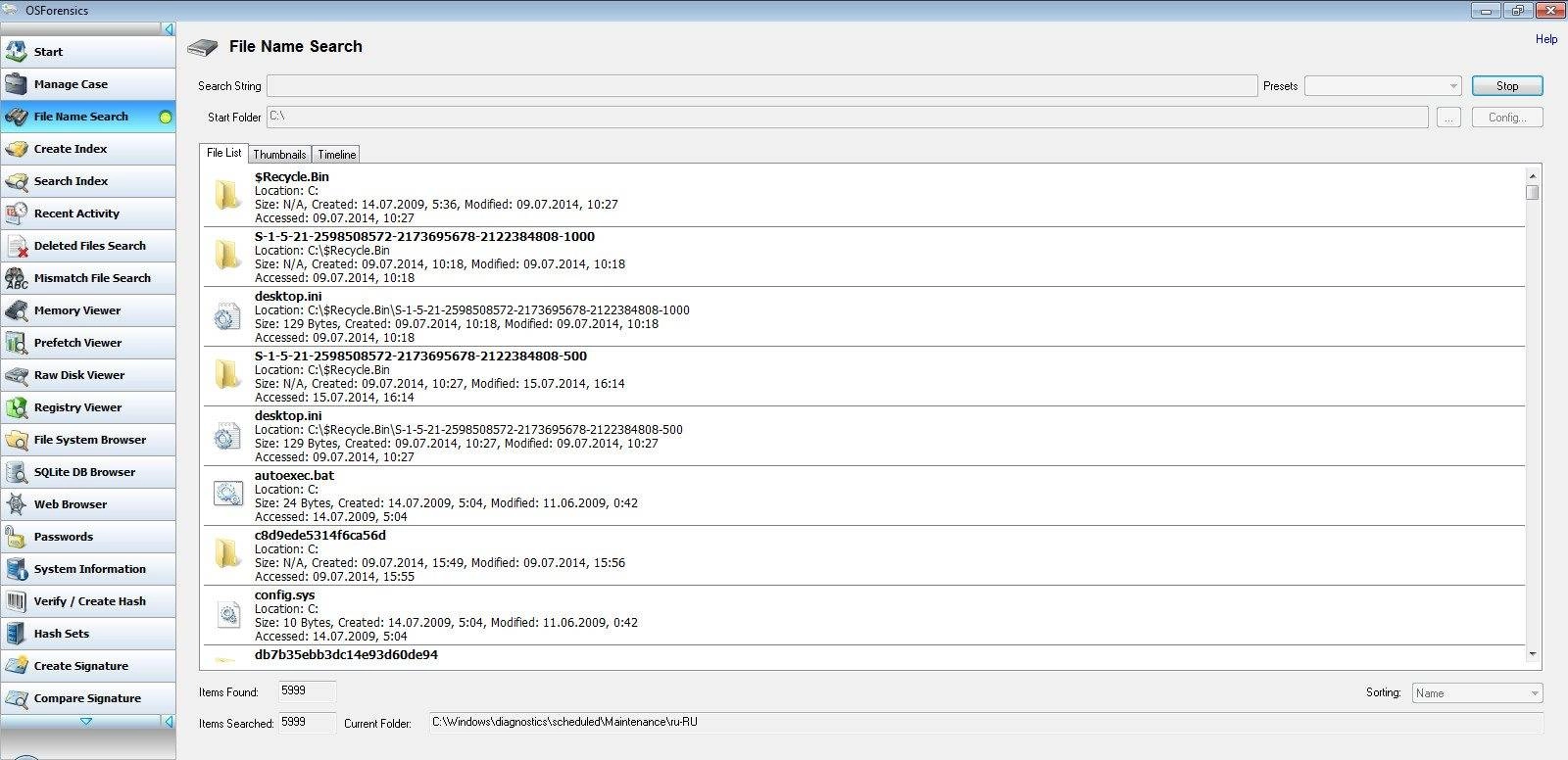Screen dimensions: 1568x760
Task: Expand sidebar list with bottom down arrow
Action: [86, 722]
